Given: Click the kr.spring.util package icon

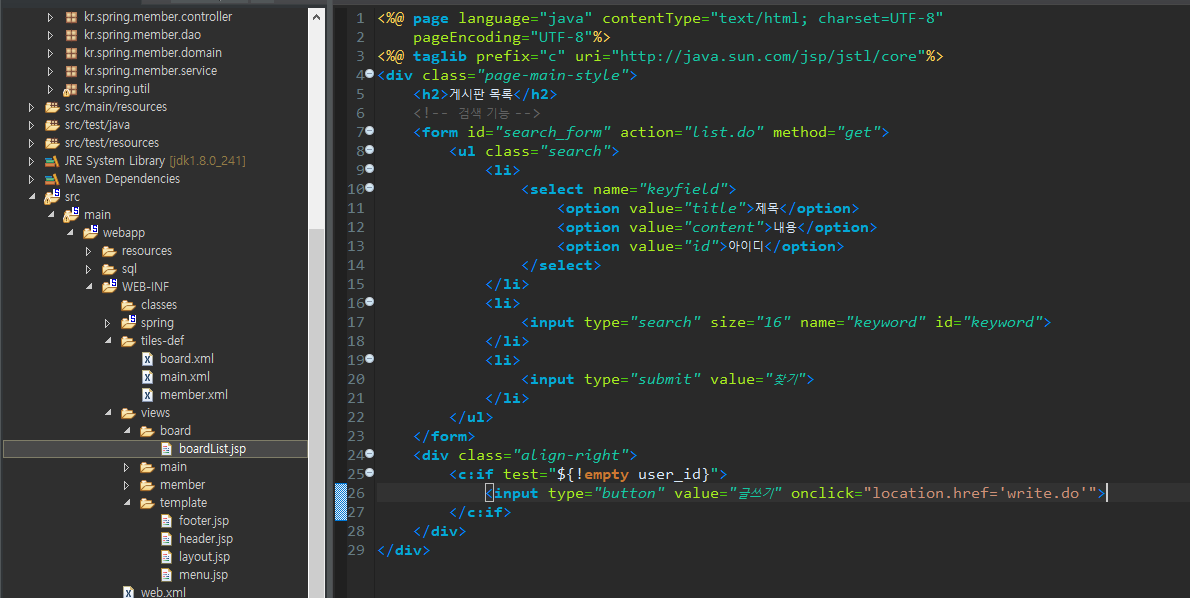Looking at the screenshot, I should 71,89.
